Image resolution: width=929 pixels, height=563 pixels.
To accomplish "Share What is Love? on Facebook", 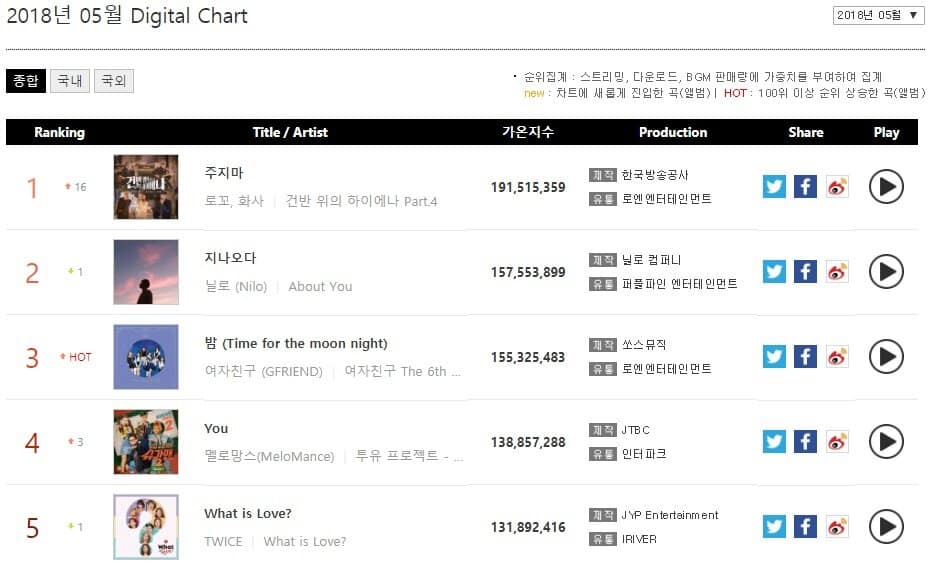I will pyautogui.click(x=805, y=527).
